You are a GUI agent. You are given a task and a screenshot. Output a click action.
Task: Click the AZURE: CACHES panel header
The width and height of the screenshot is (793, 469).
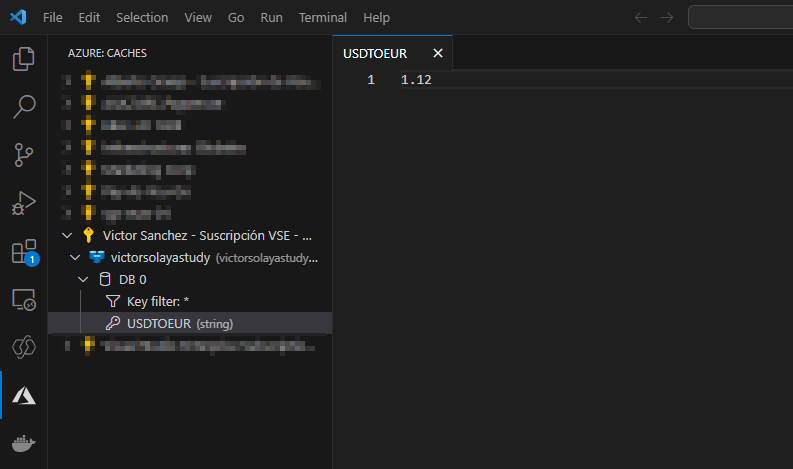click(x=107, y=53)
